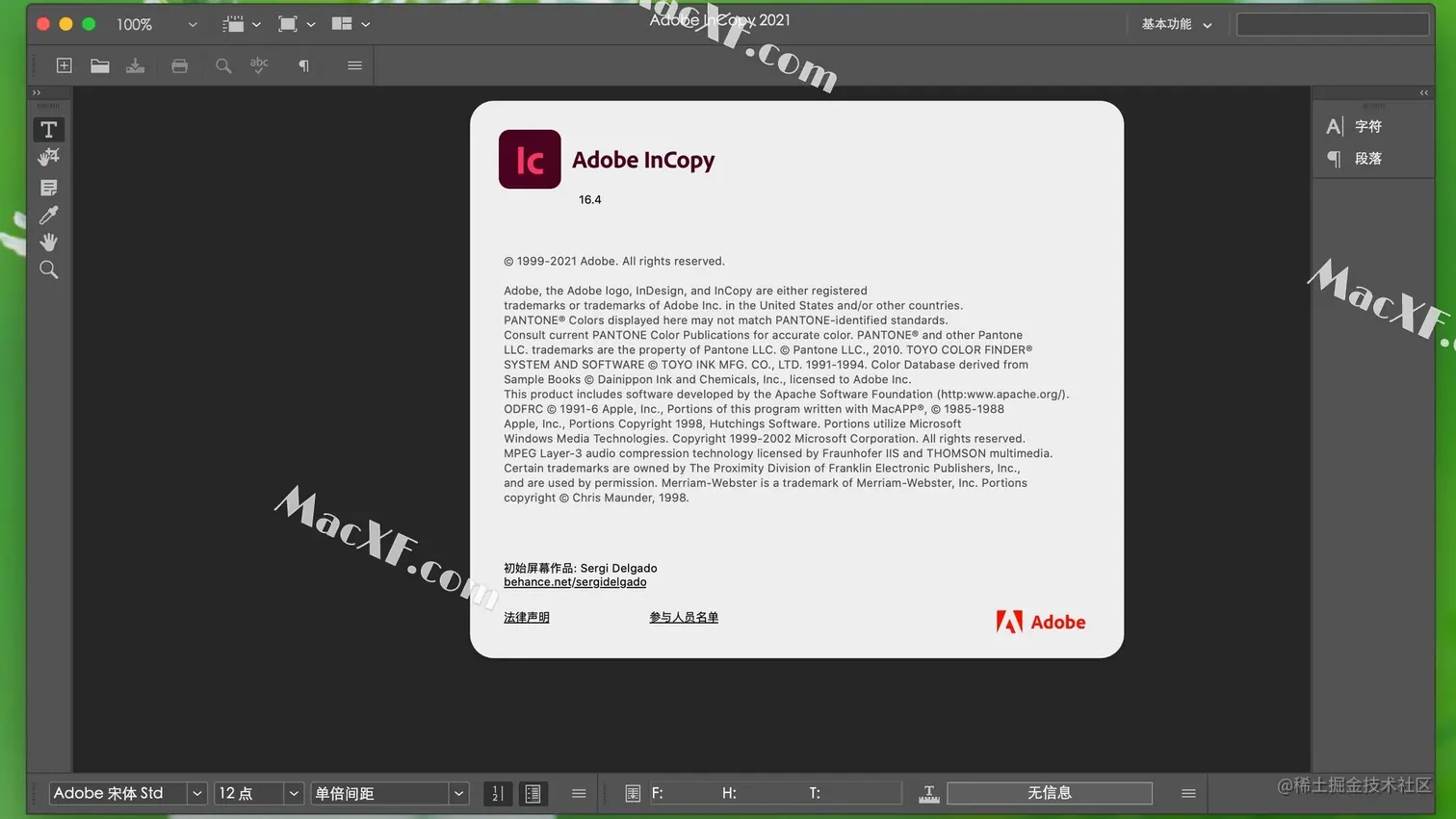Select the Type tool

coord(48,129)
